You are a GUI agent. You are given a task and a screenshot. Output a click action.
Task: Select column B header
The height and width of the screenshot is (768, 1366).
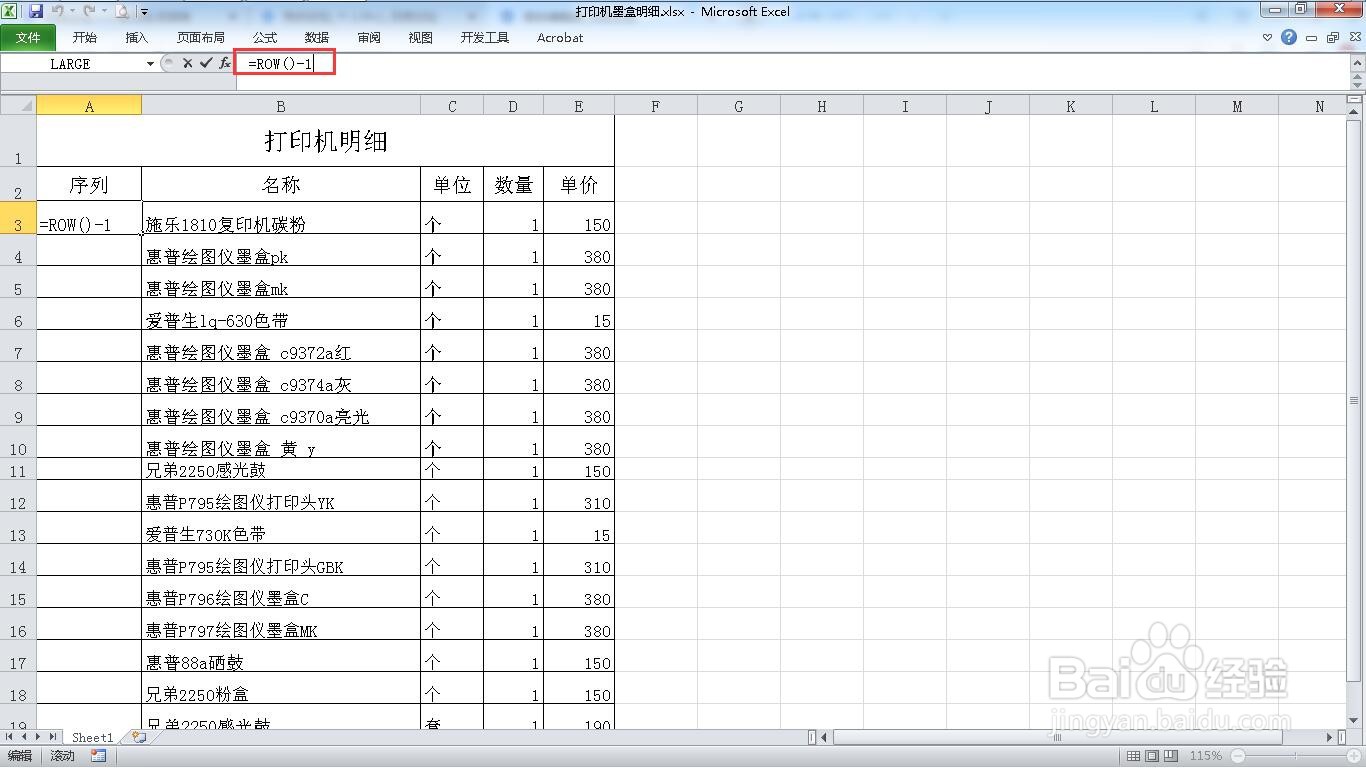coord(281,106)
